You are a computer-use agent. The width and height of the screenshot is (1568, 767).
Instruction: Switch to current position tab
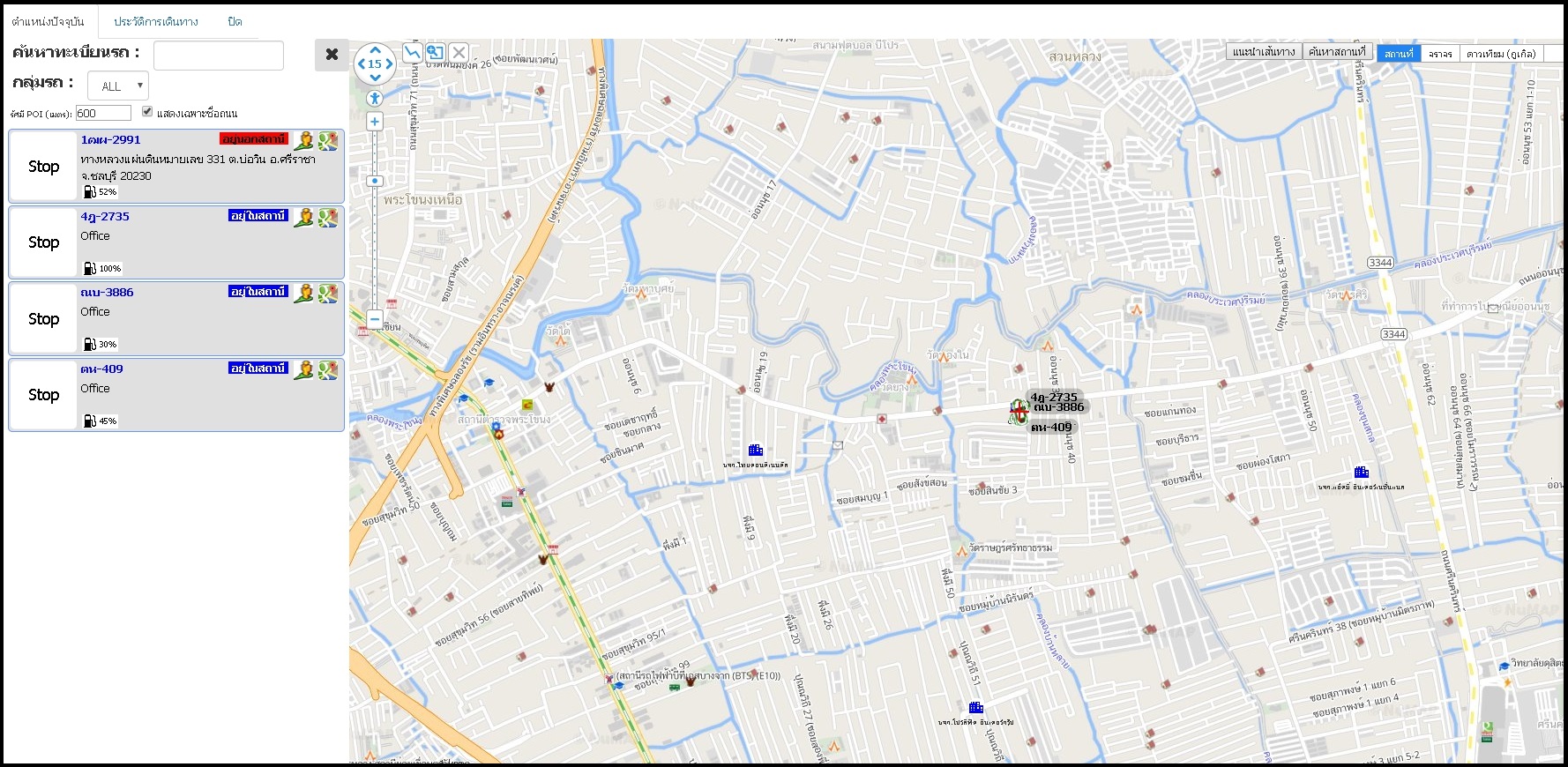(49, 21)
